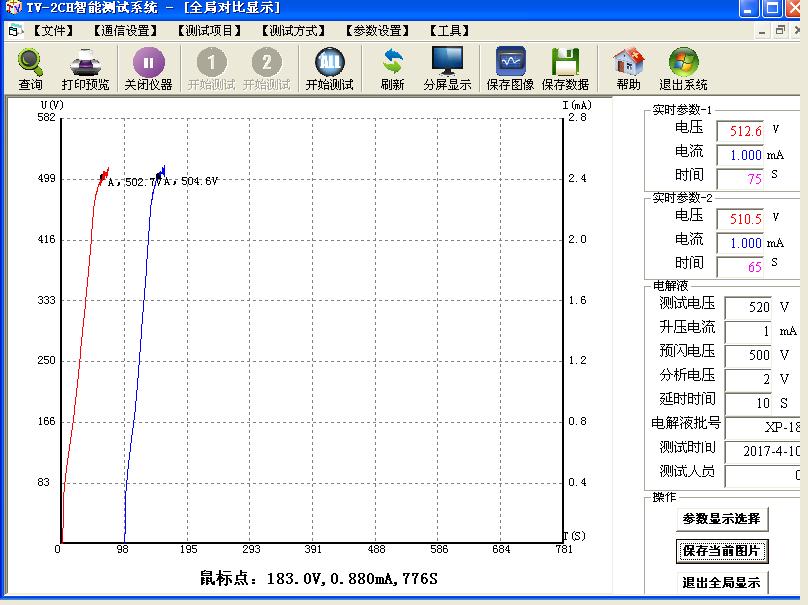The image size is (808, 605).
Task: Select the 电解液批号 field
Action: click(x=762, y=427)
